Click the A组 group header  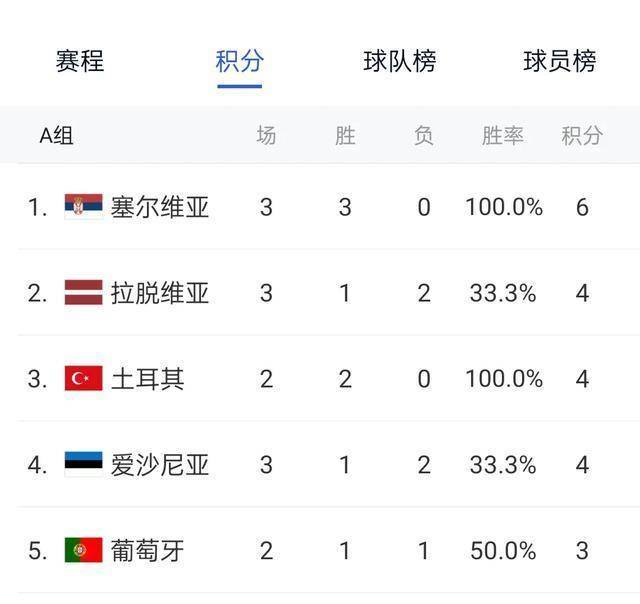coord(56,136)
